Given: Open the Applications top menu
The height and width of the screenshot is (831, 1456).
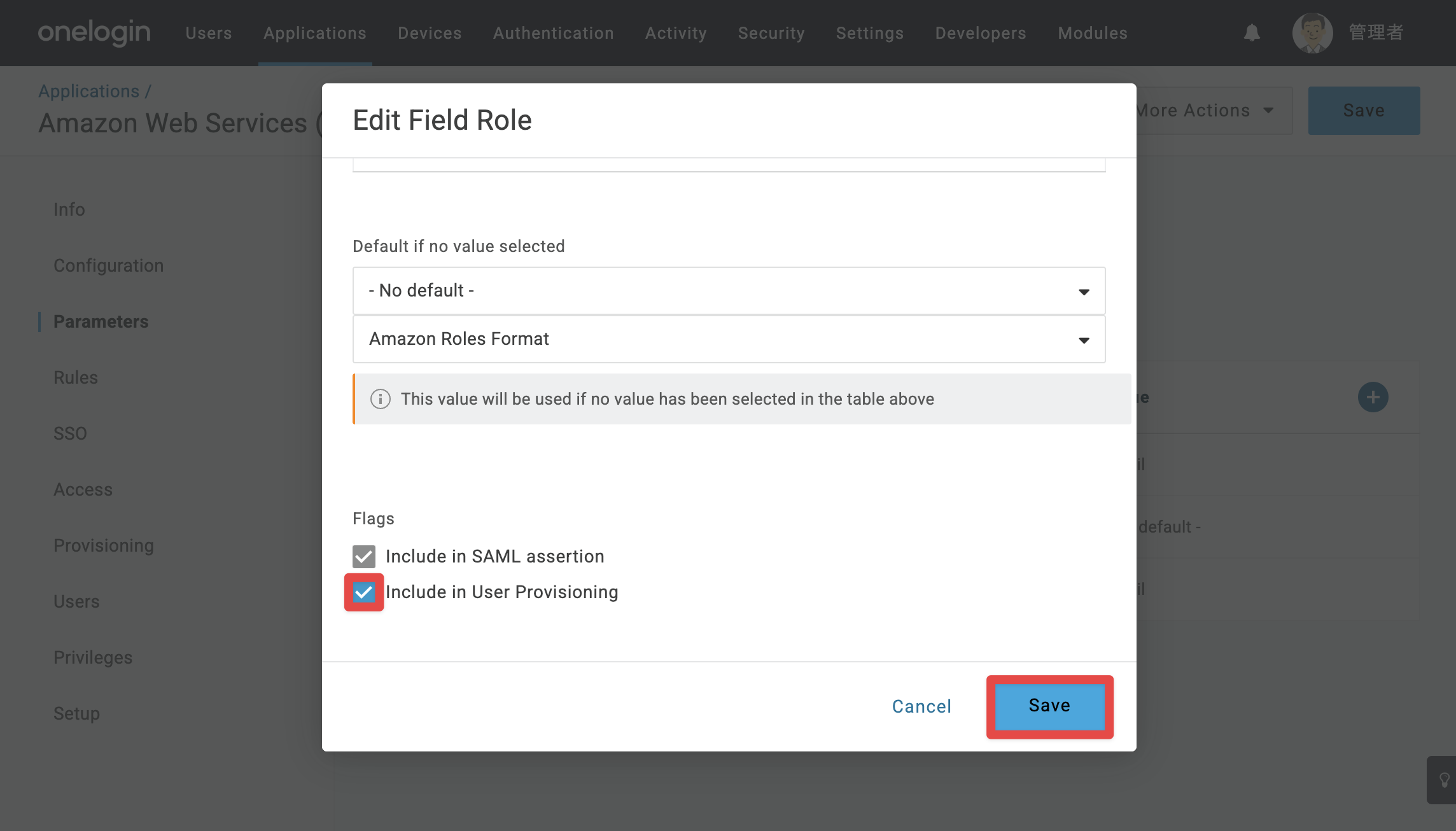Looking at the screenshot, I should 315,33.
